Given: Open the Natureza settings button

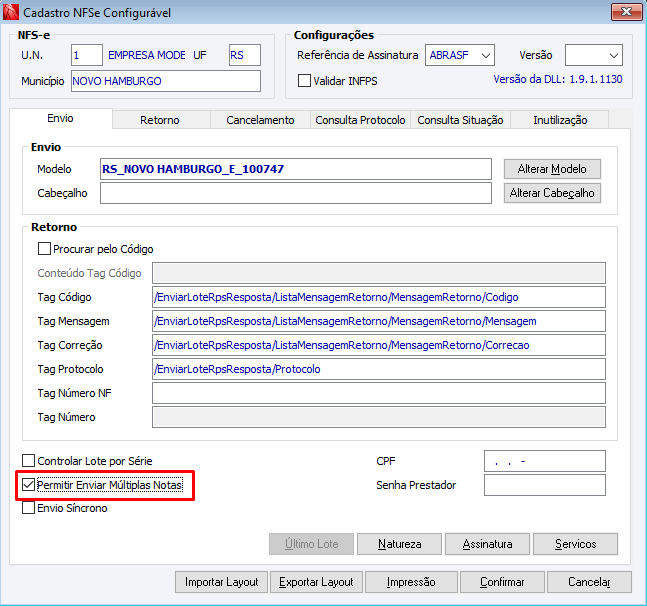Looking at the screenshot, I should pos(399,544).
